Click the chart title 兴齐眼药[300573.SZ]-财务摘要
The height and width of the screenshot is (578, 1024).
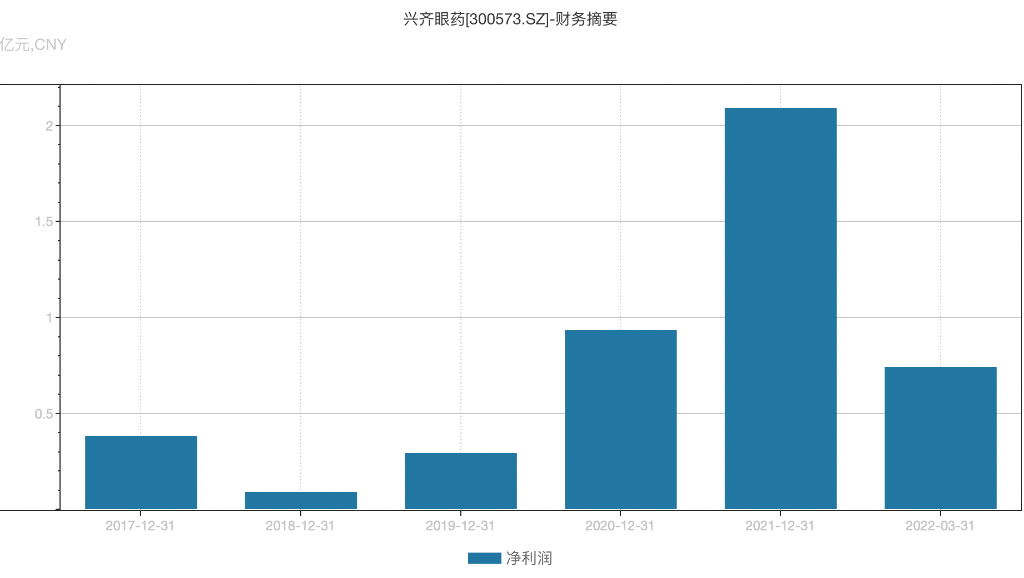click(512, 17)
